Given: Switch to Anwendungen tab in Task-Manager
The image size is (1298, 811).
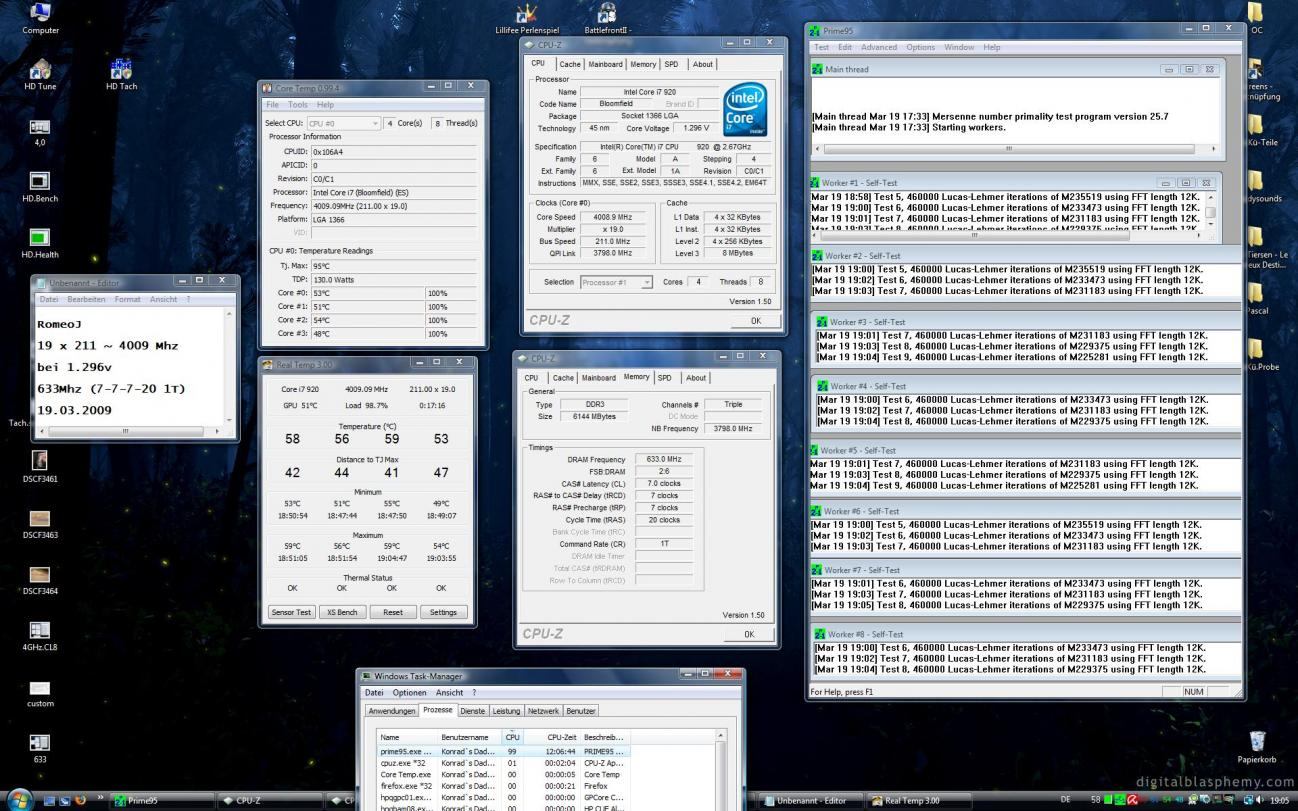Looking at the screenshot, I should click(392, 711).
